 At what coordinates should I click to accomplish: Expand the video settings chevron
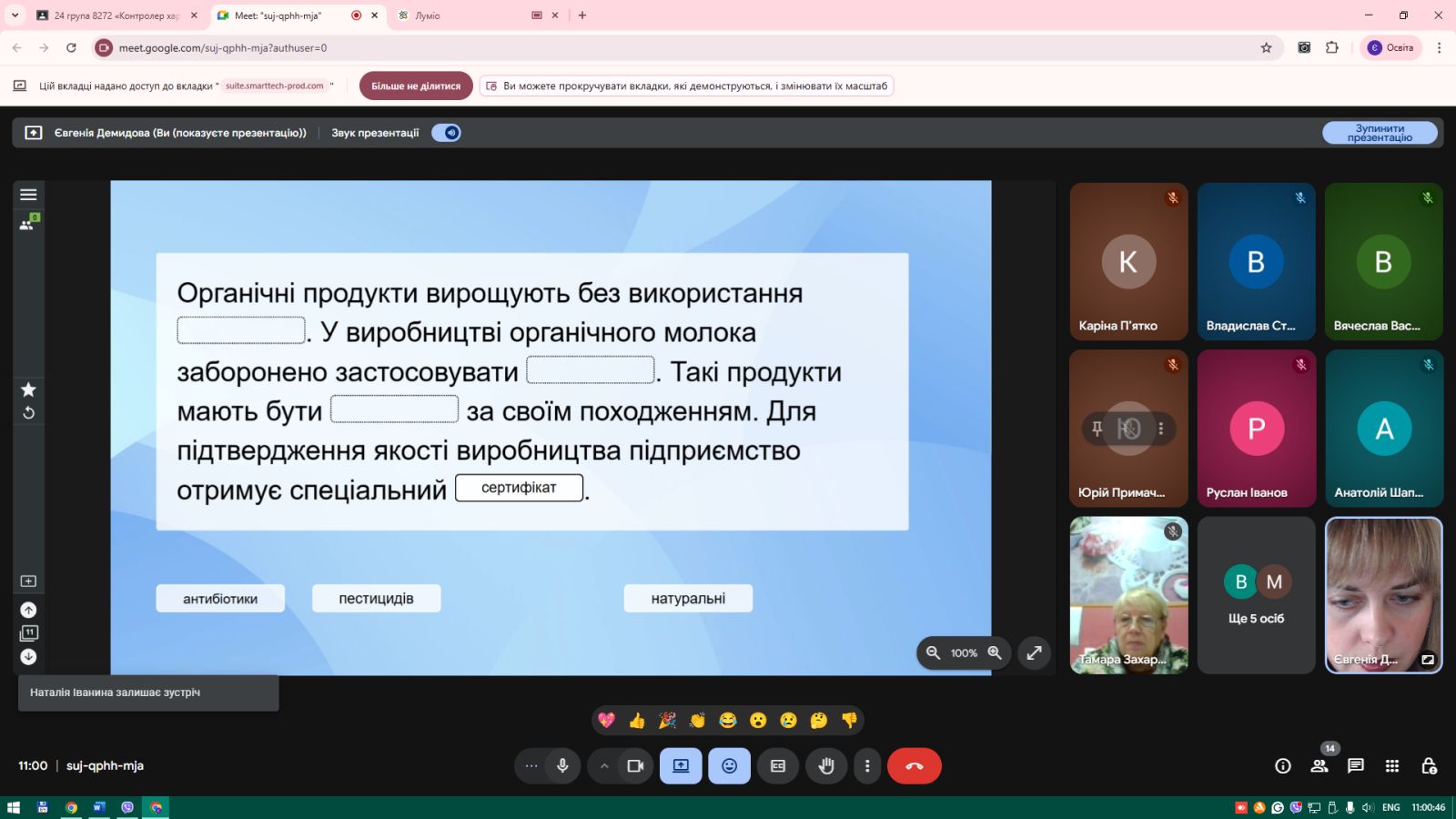604,766
